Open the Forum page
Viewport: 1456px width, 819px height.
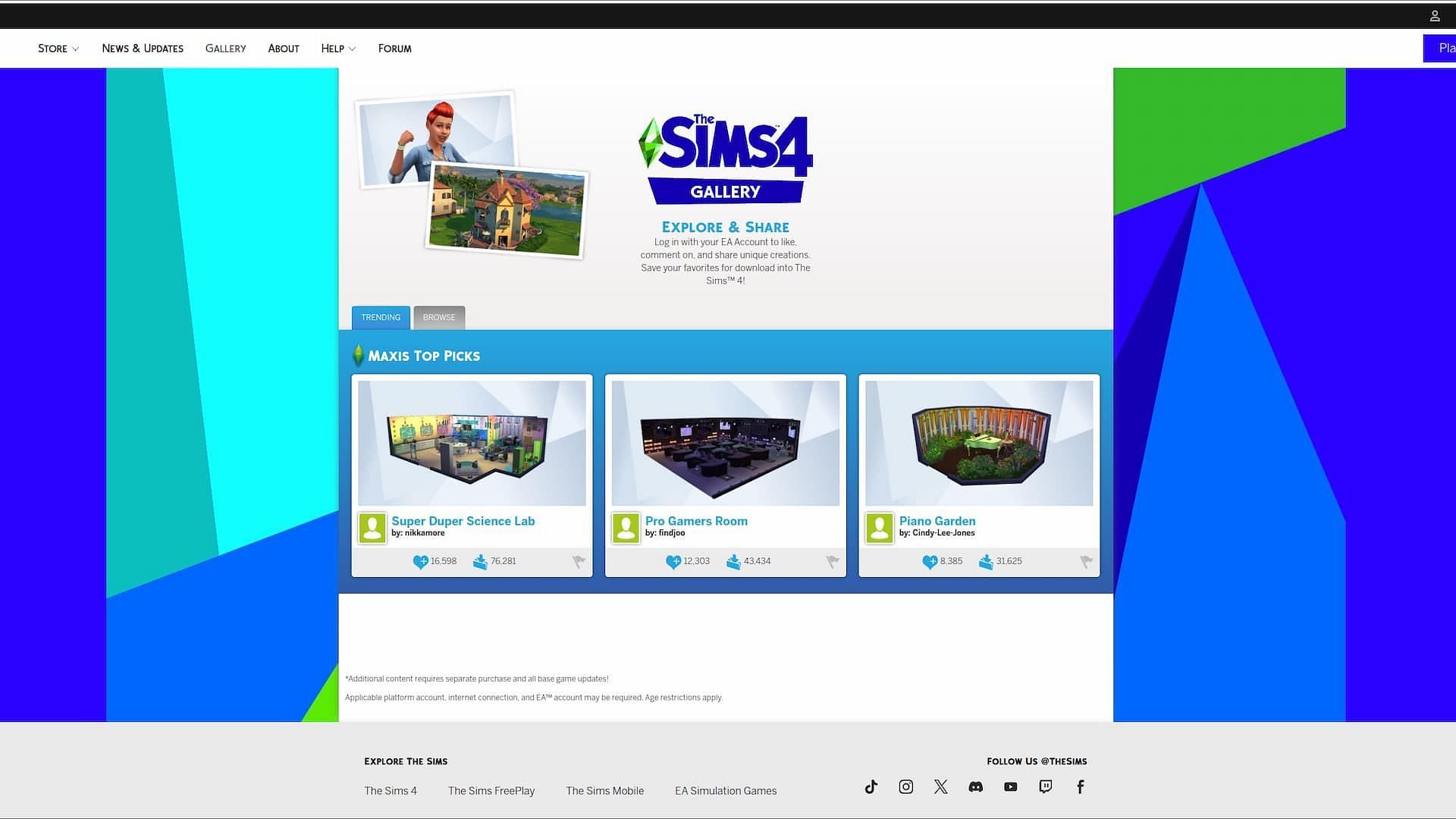coord(394,49)
